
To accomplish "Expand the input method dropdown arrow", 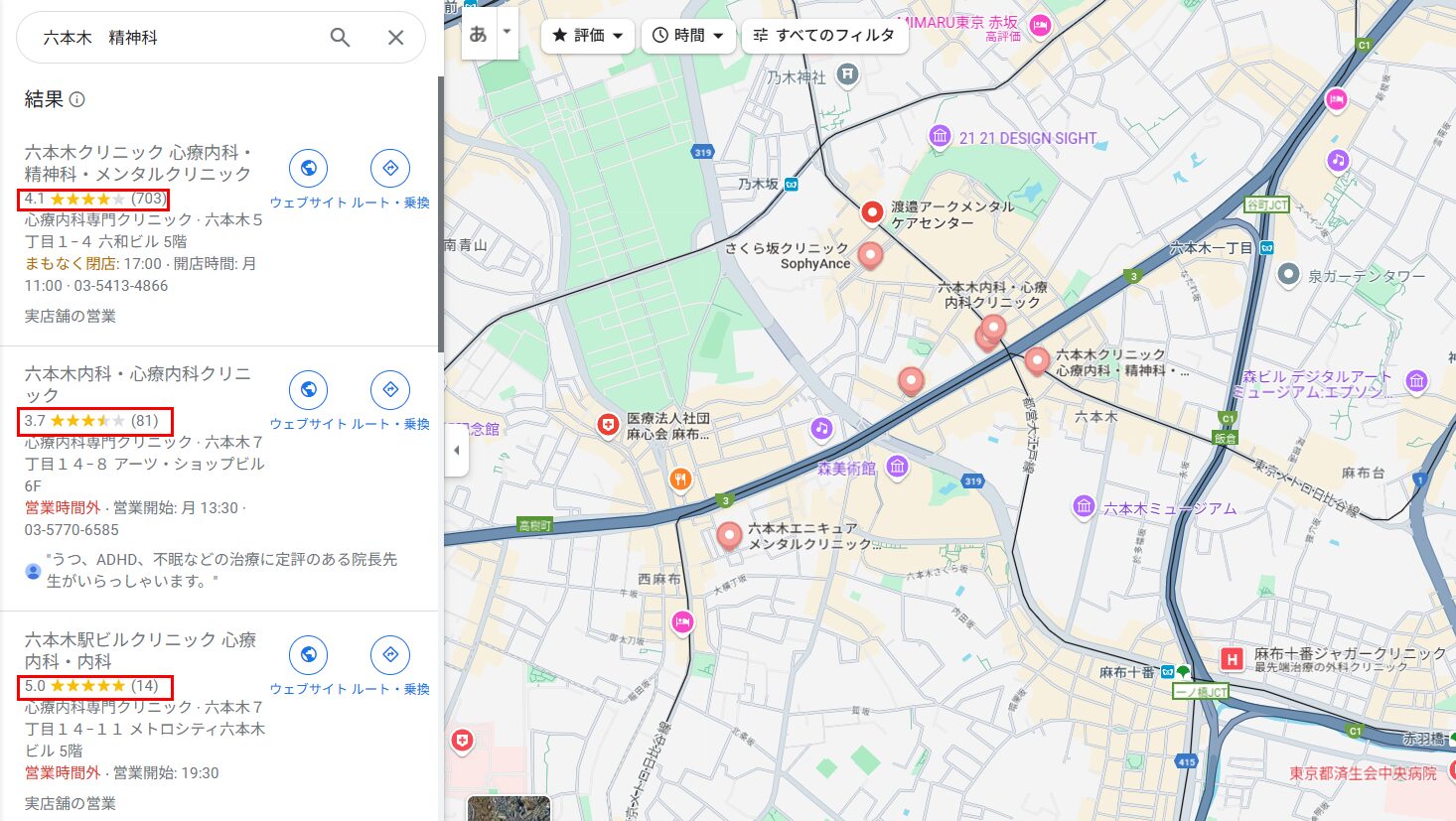I will point(507,32).
